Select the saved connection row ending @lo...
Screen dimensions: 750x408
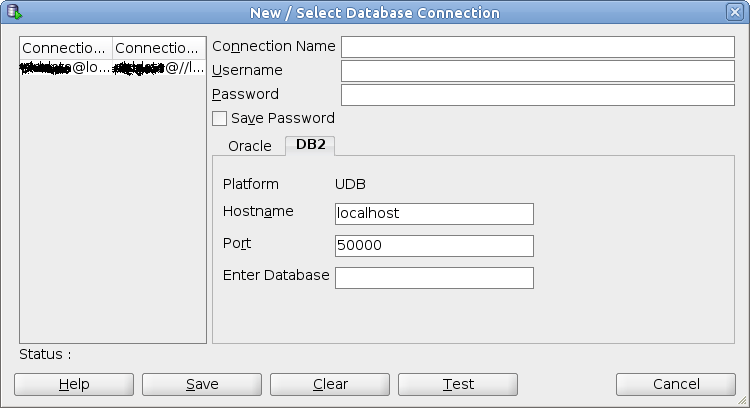tap(66, 68)
